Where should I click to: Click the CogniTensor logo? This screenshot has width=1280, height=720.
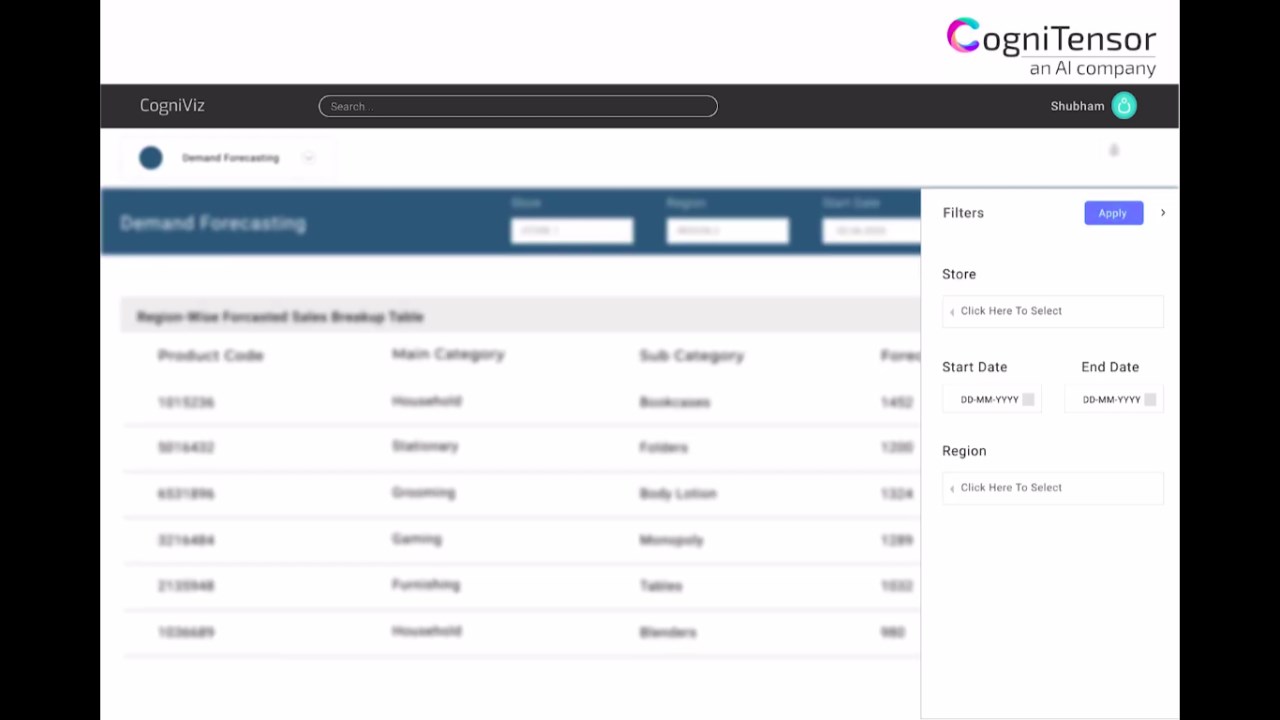point(1051,47)
